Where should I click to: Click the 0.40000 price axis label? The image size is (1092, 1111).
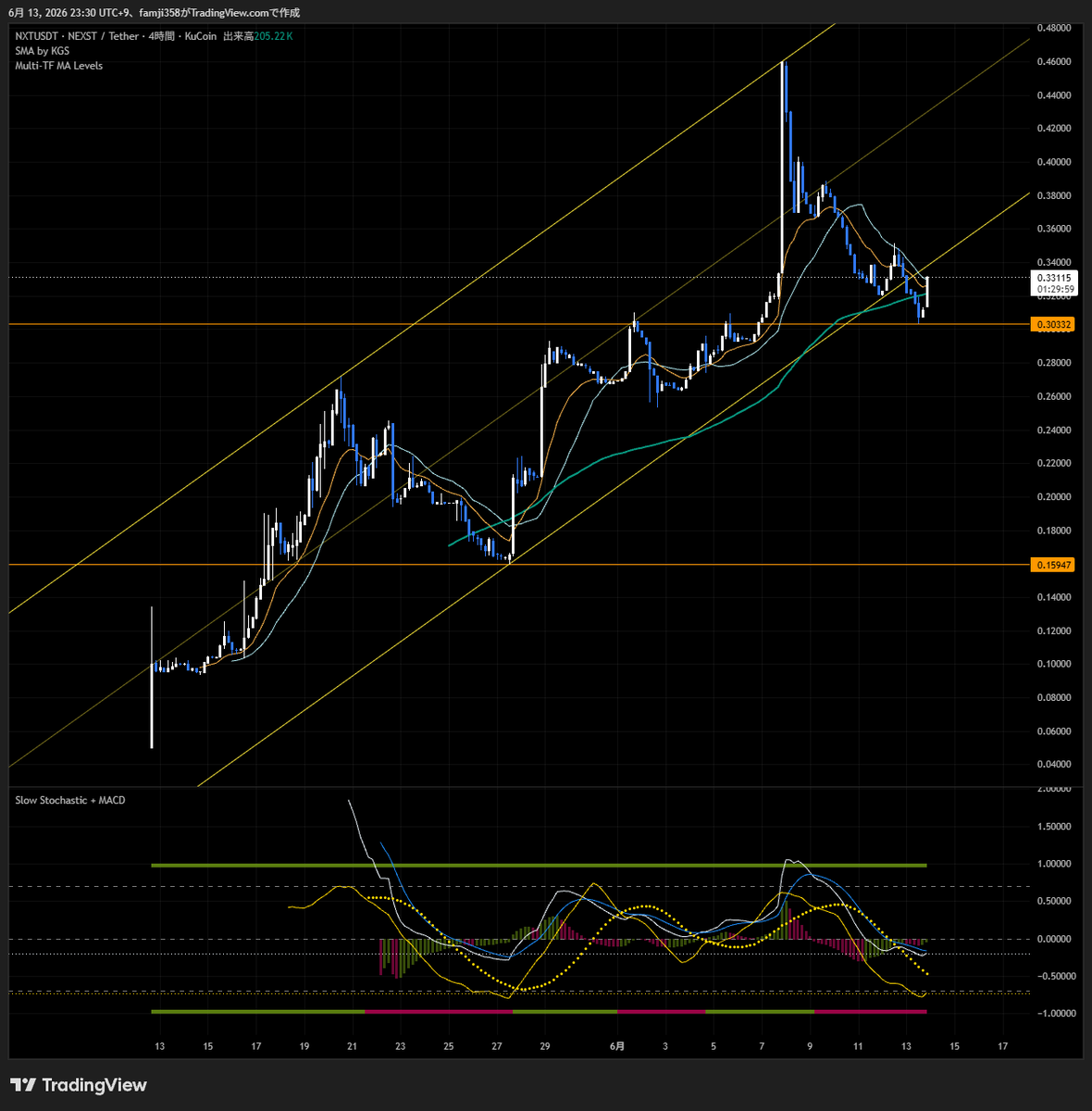(x=1054, y=162)
